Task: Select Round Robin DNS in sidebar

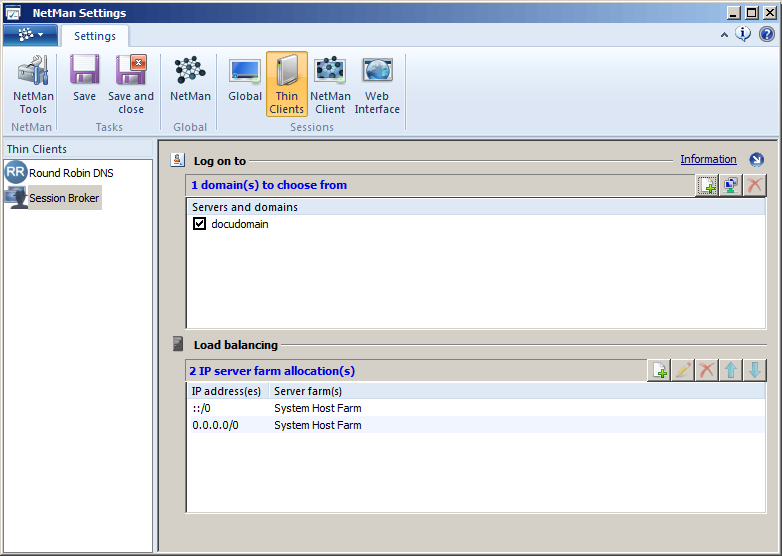Action: tap(70, 173)
